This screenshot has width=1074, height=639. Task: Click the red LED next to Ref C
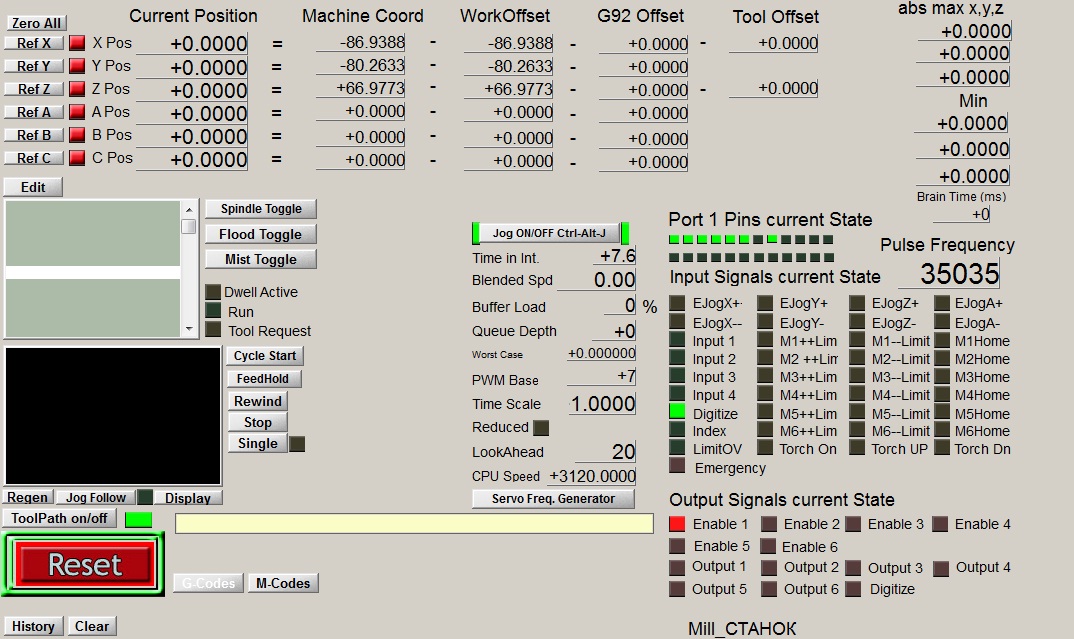(x=77, y=158)
